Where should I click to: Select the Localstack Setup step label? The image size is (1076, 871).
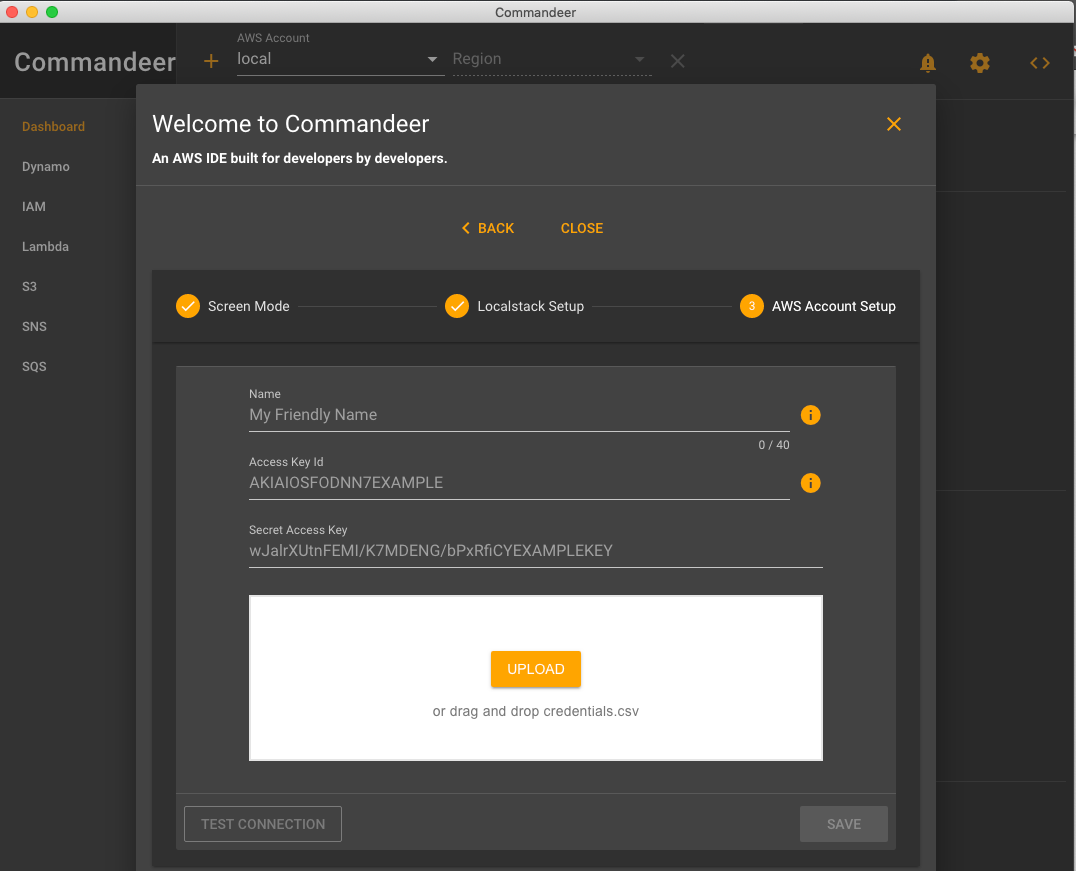pyautogui.click(x=530, y=306)
